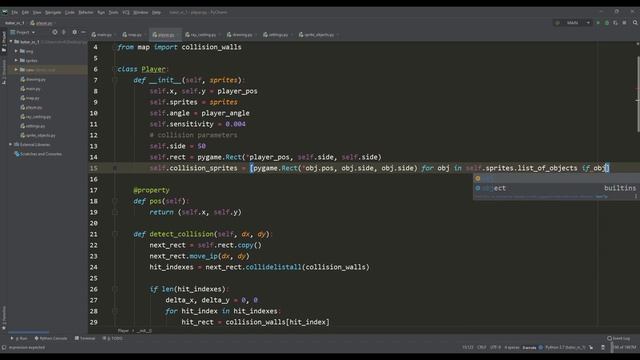Click drawing.py file icon in project tree
Screen dimensions: 640x360
coord(23,79)
